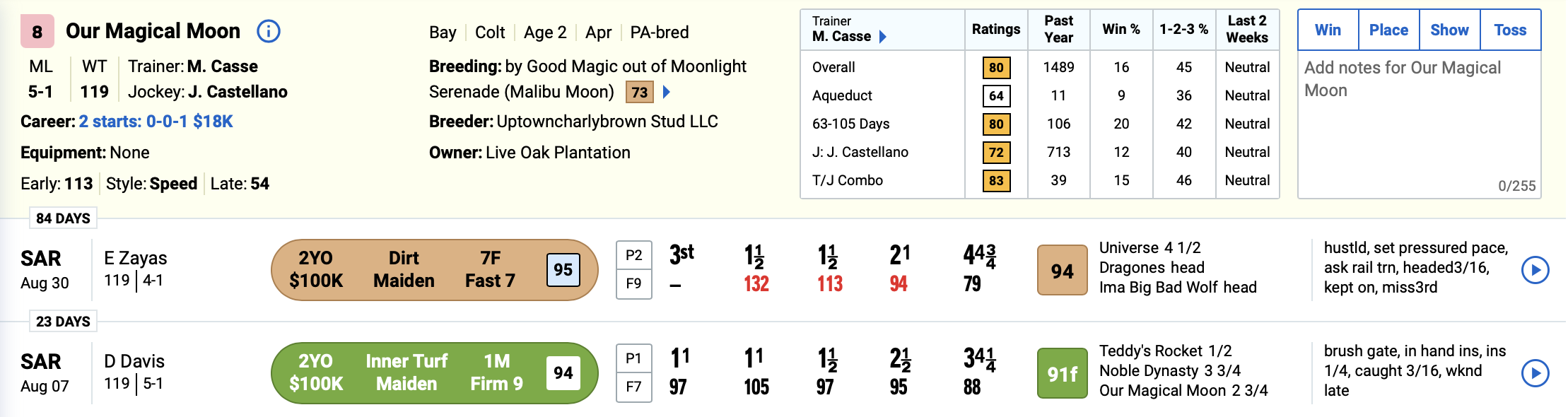Viewport: 1568px width, 417px height.
Task: Click the pink number 8 program badge
Action: [37, 32]
